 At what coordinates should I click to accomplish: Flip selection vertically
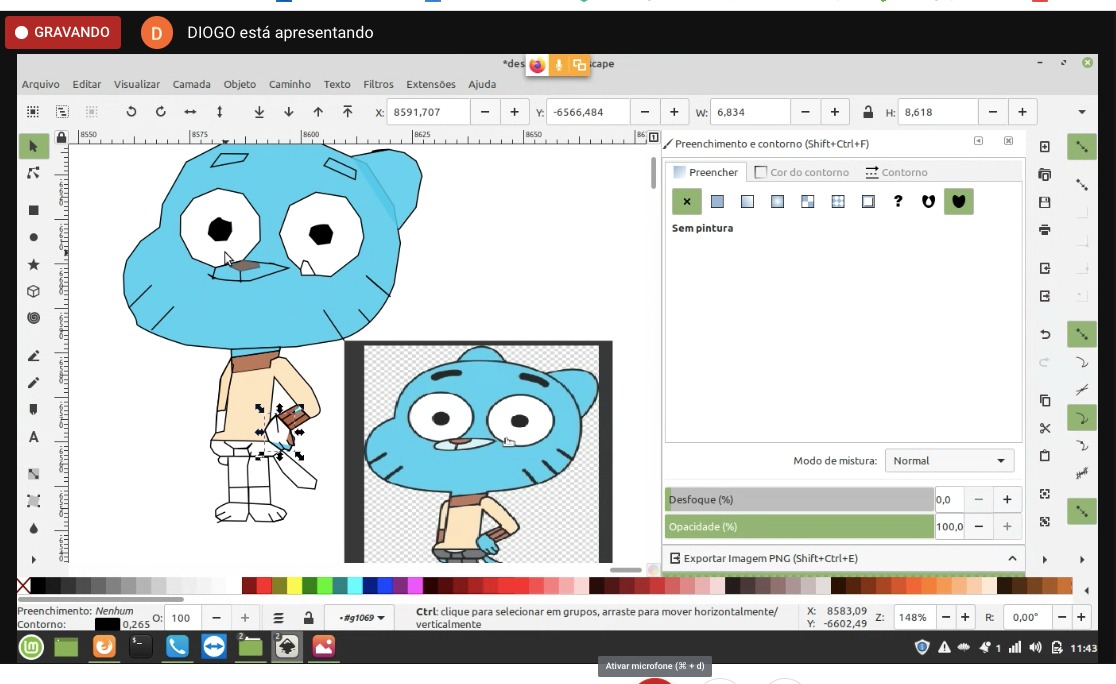[219, 112]
